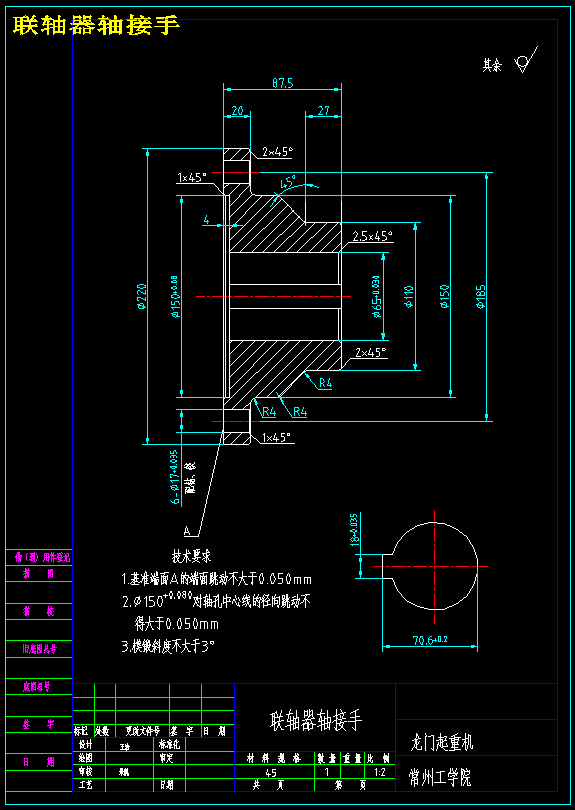Click the 龙门起重机 project name

442,743
